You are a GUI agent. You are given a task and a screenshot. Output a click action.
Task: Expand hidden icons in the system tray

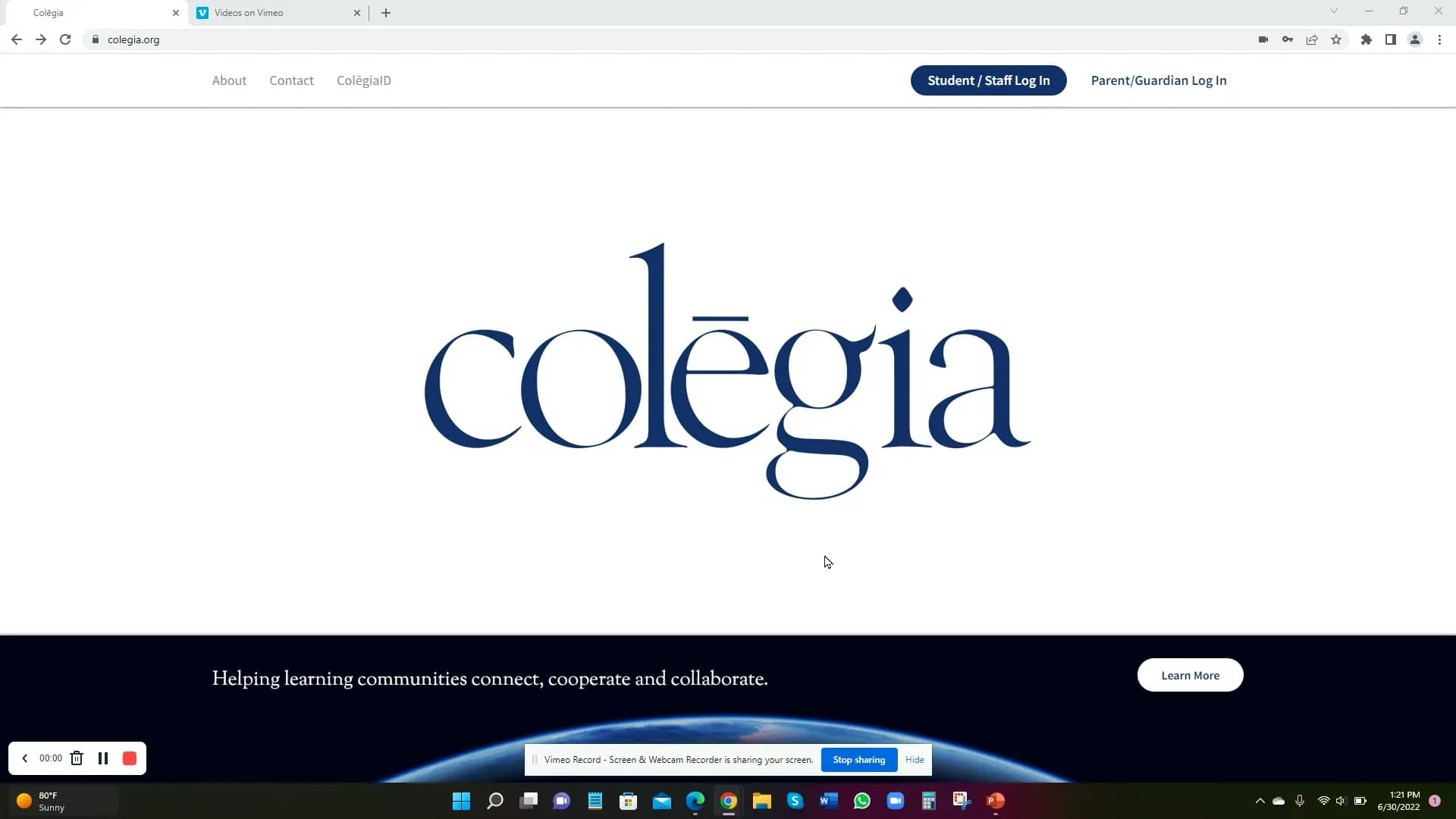1260,800
